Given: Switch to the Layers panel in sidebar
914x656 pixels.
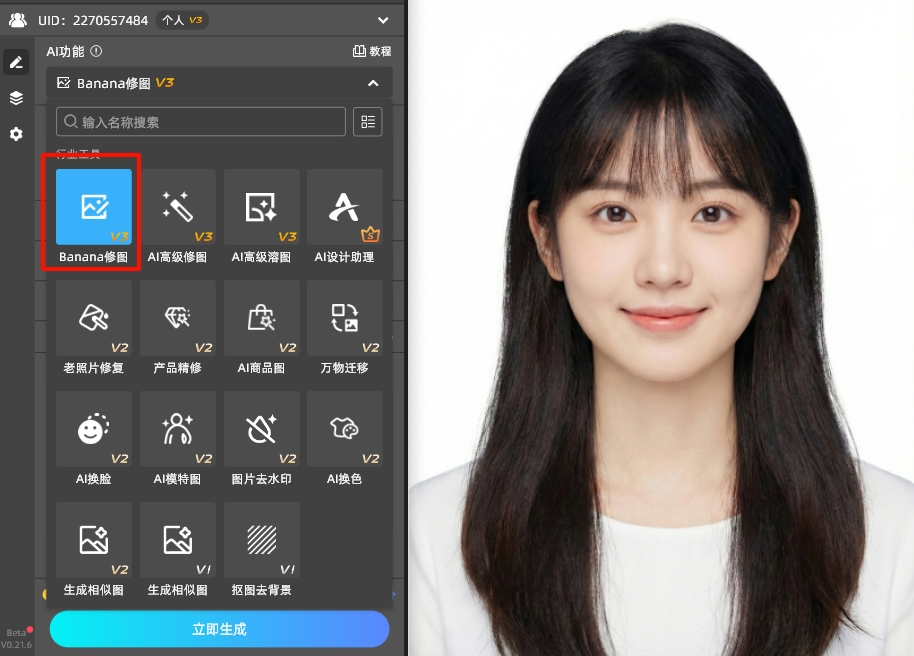Looking at the screenshot, I should (15, 98).
